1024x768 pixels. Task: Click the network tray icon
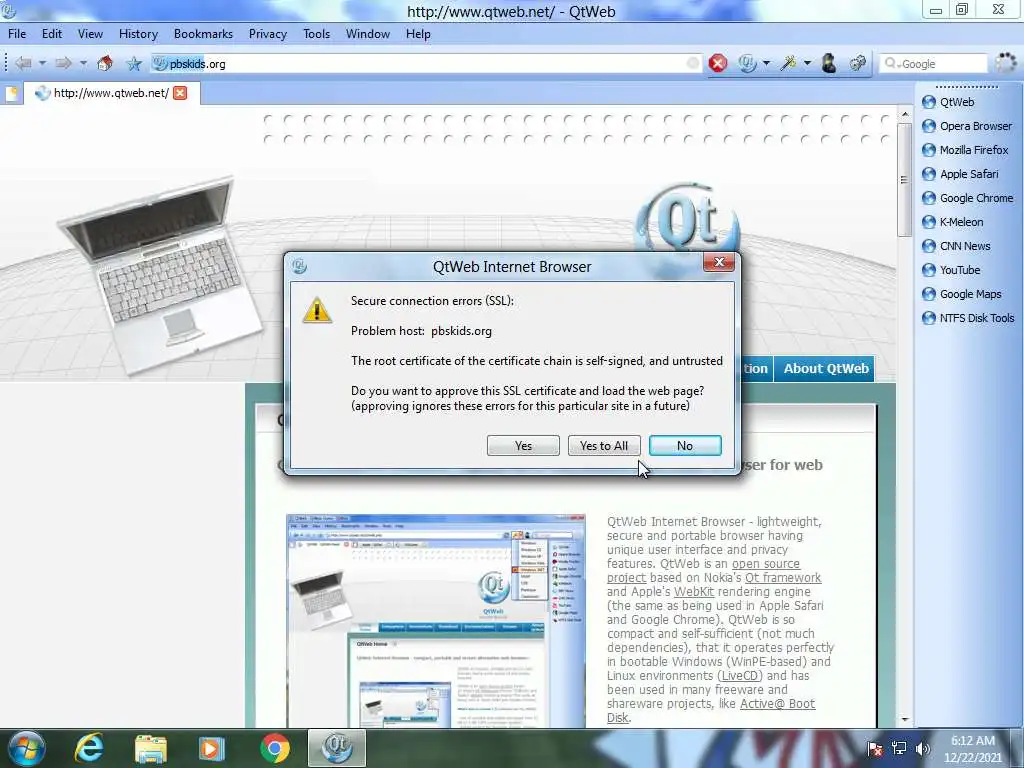coord(899,748)
